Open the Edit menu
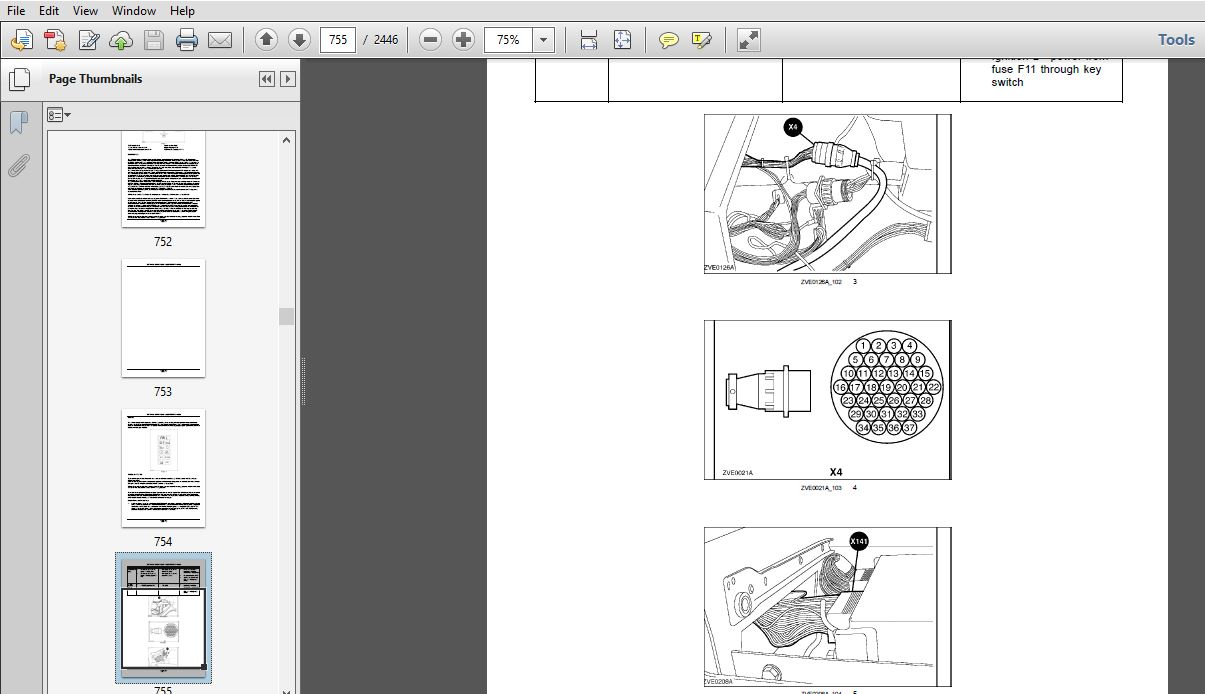Screen dimensions: 1205x694 (x=49, y=10)
